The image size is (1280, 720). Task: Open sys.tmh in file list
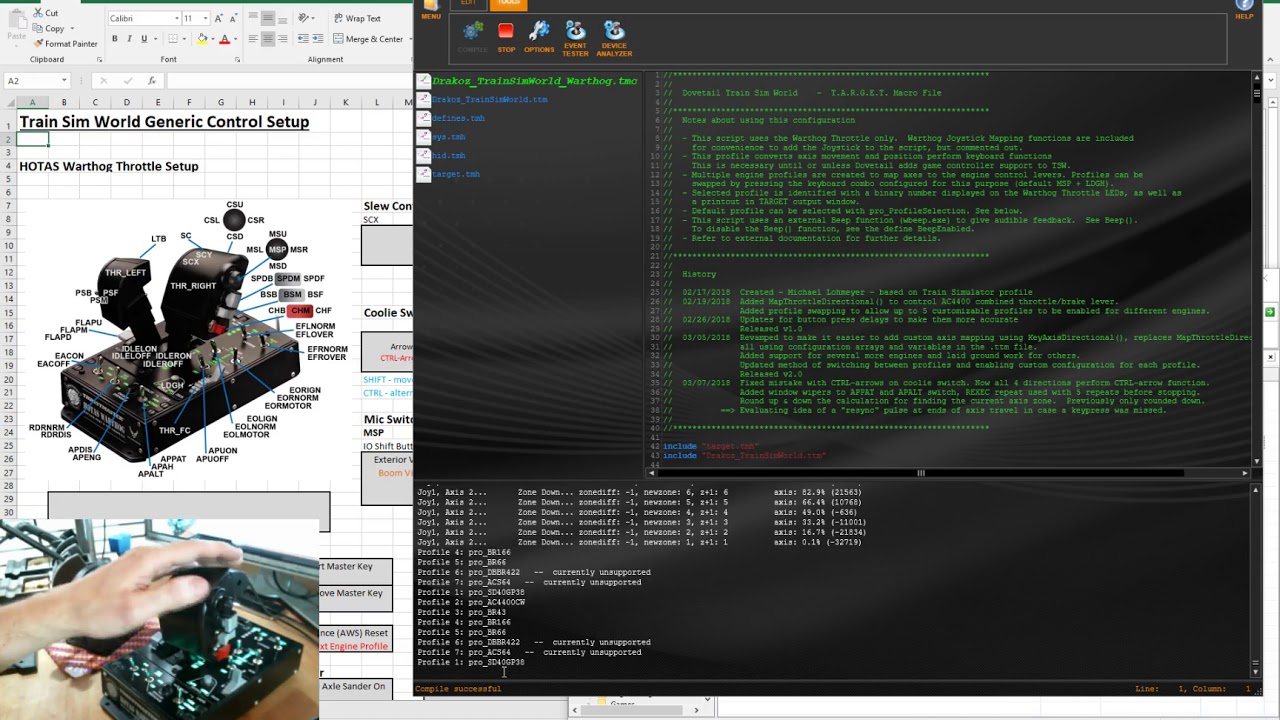coord(448,137)
